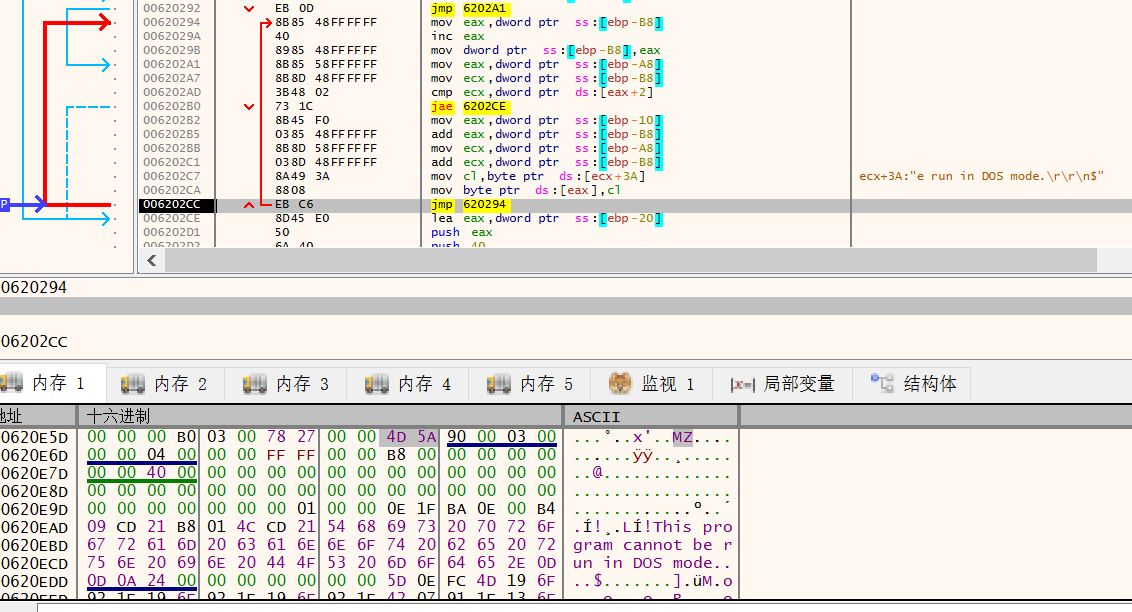1132x612 pixels.
Task: Select the lea eax instruction at 006202CE
Action: [x=546, y=218]
